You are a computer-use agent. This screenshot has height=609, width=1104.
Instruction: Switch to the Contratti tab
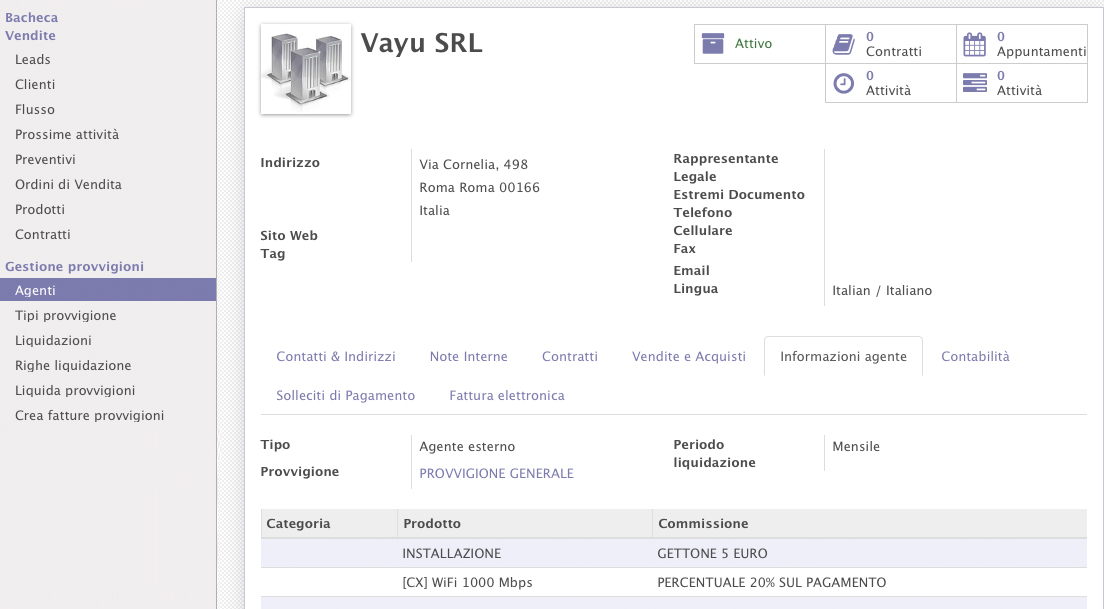pyautogui.click(x=570, y=356)
